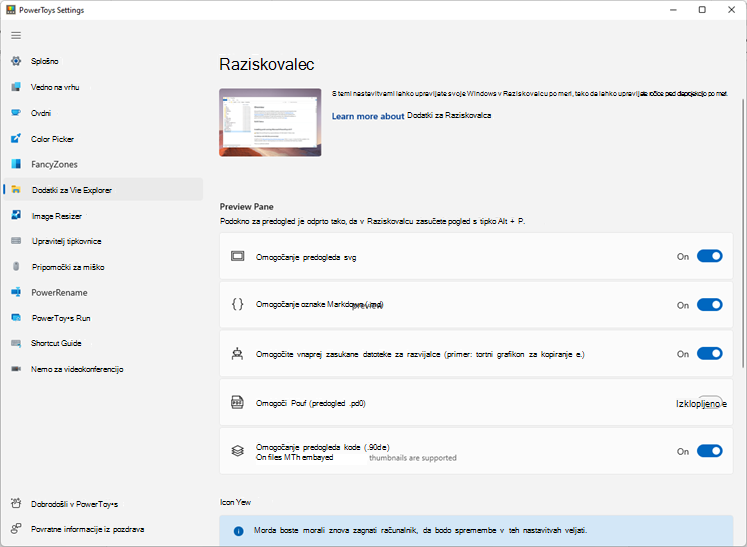Click the FancyZones icon

16,164
